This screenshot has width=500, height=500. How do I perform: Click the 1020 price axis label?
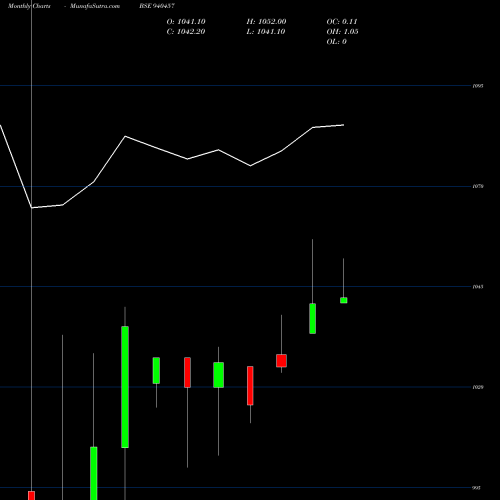click(x=478, y=387)
